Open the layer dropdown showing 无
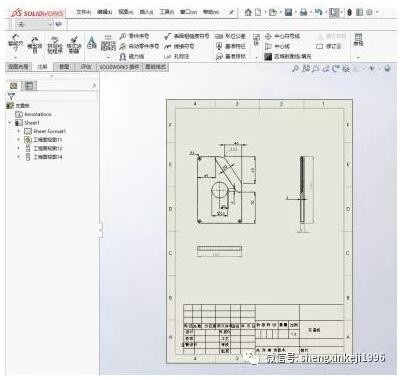401x380 pixels. click(34, 24)
